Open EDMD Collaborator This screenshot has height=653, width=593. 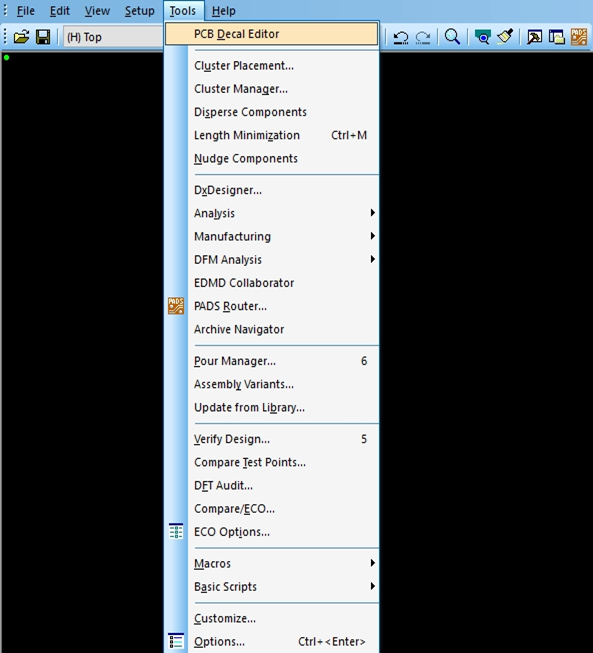pos(272,283)
